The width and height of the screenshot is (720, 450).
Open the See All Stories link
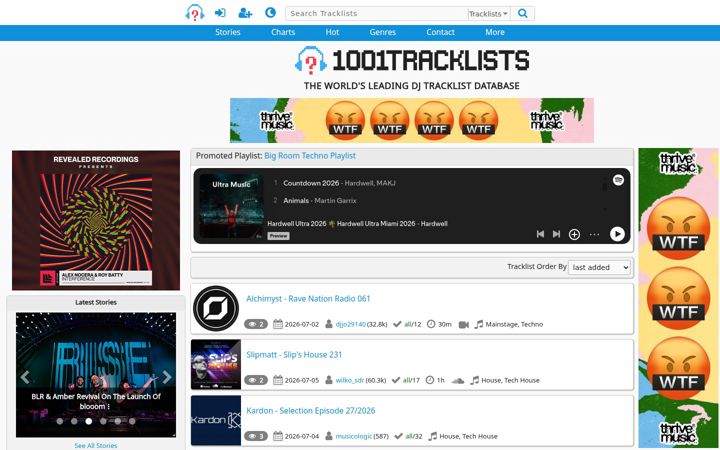96,445
